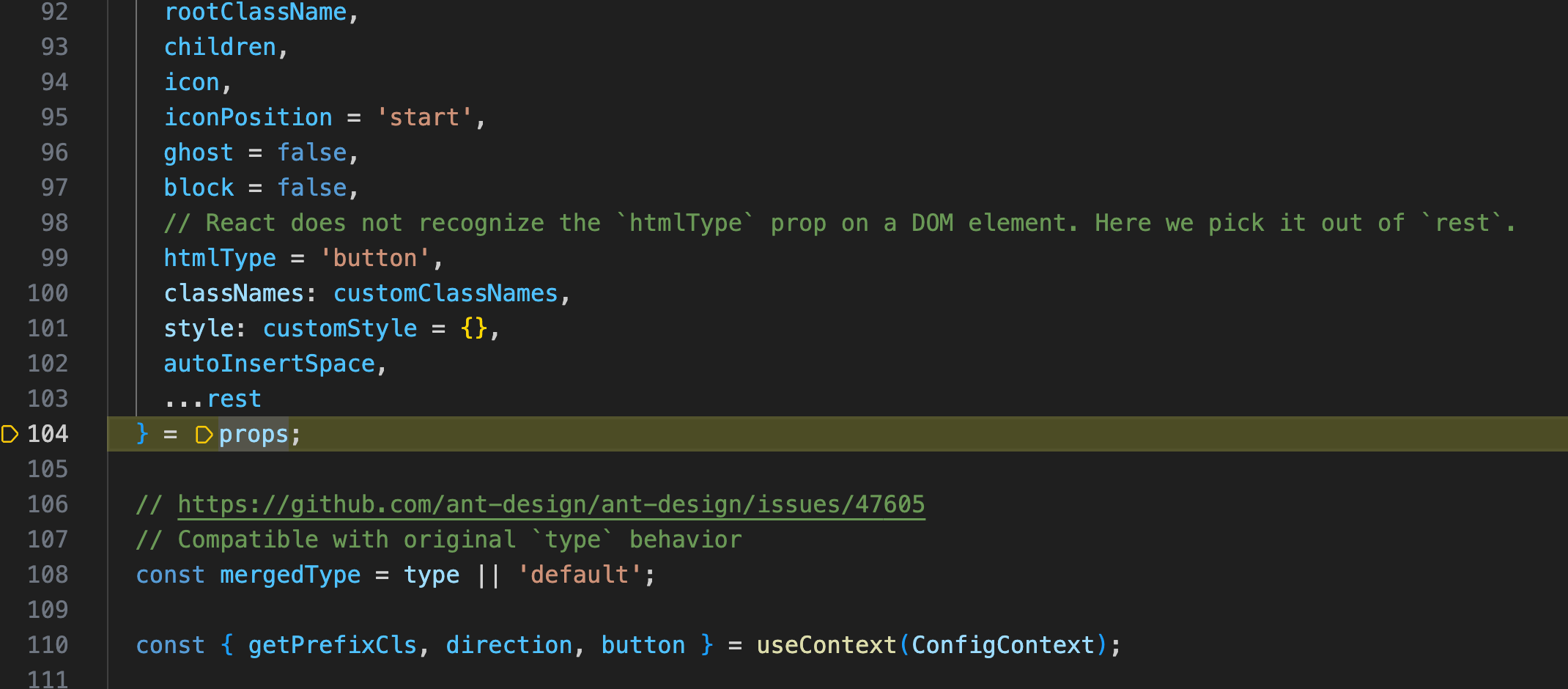Image resolution: width=1568 pixels, height=689 pixels.
Task: Click the ...rest spread parameter
Action: click(x=212, y=399)
